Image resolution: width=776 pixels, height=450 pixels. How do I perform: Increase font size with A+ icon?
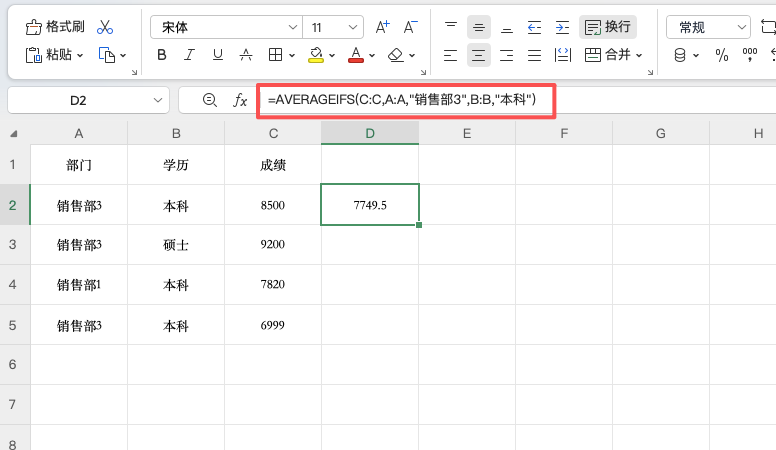[x=382, y=27]
